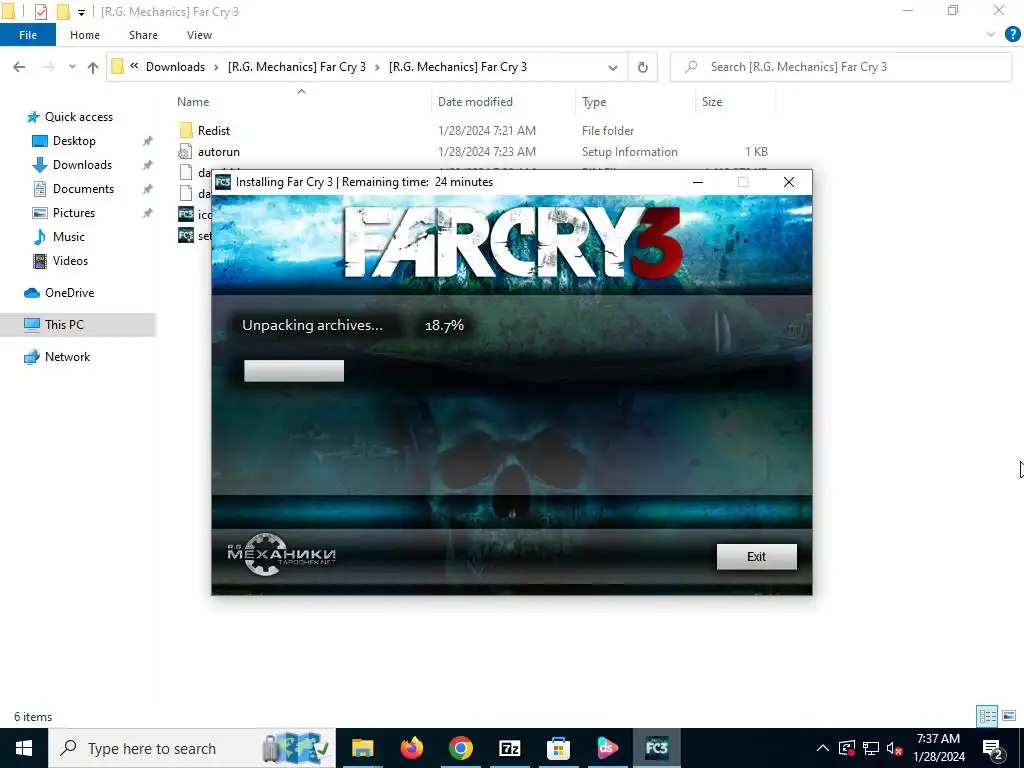Expand the ribbon with the chevron
Viewport: 1024px width, 768px height.
pyautogui.click(x=991, y=35)
